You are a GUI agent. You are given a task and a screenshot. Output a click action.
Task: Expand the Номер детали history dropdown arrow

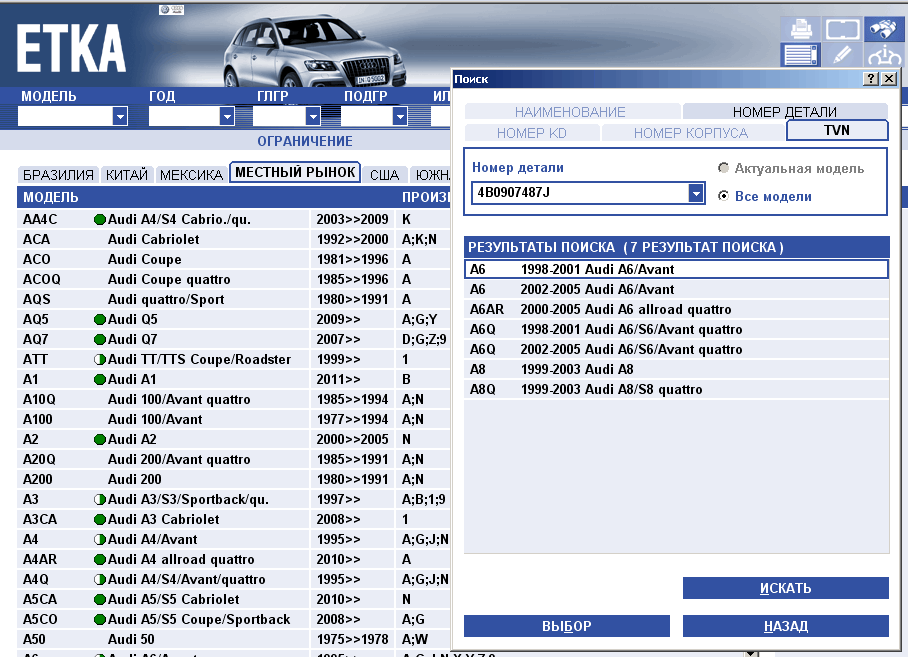[696, 193]
